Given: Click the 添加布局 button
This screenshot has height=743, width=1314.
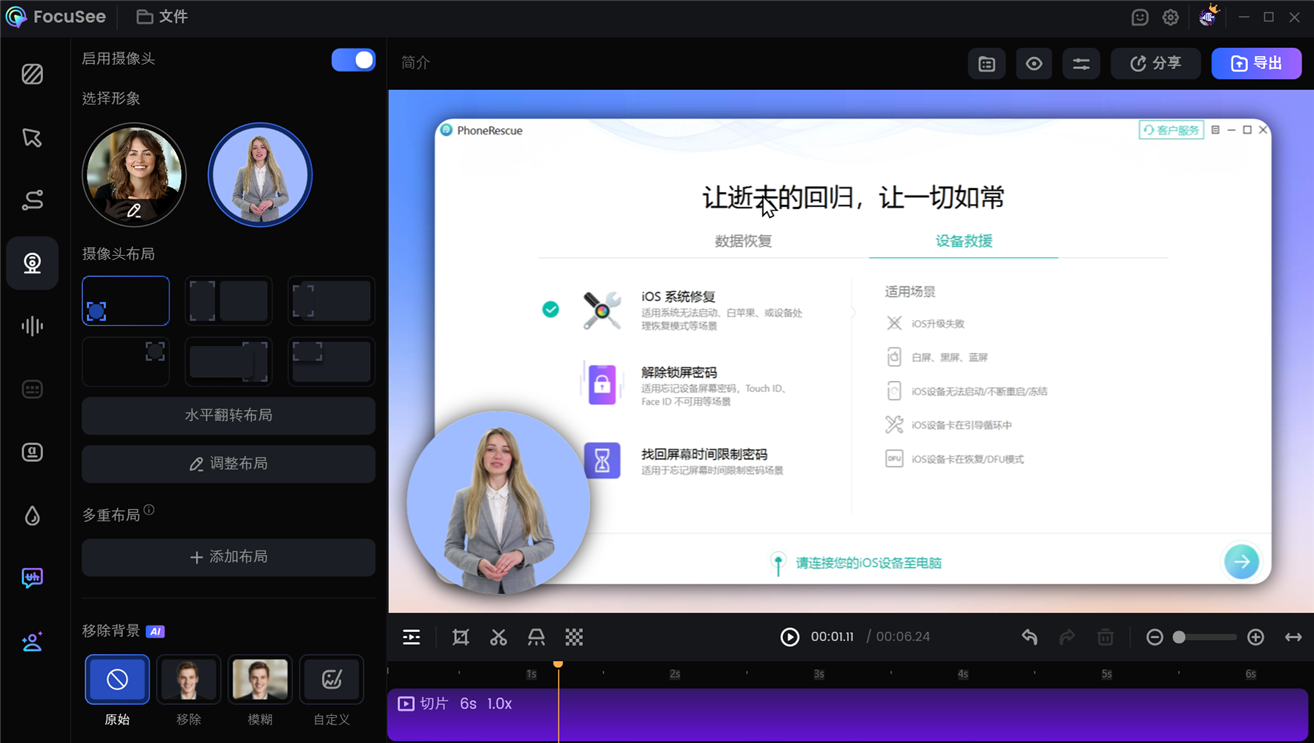Looking at the screenshot, I should [229, 557].
